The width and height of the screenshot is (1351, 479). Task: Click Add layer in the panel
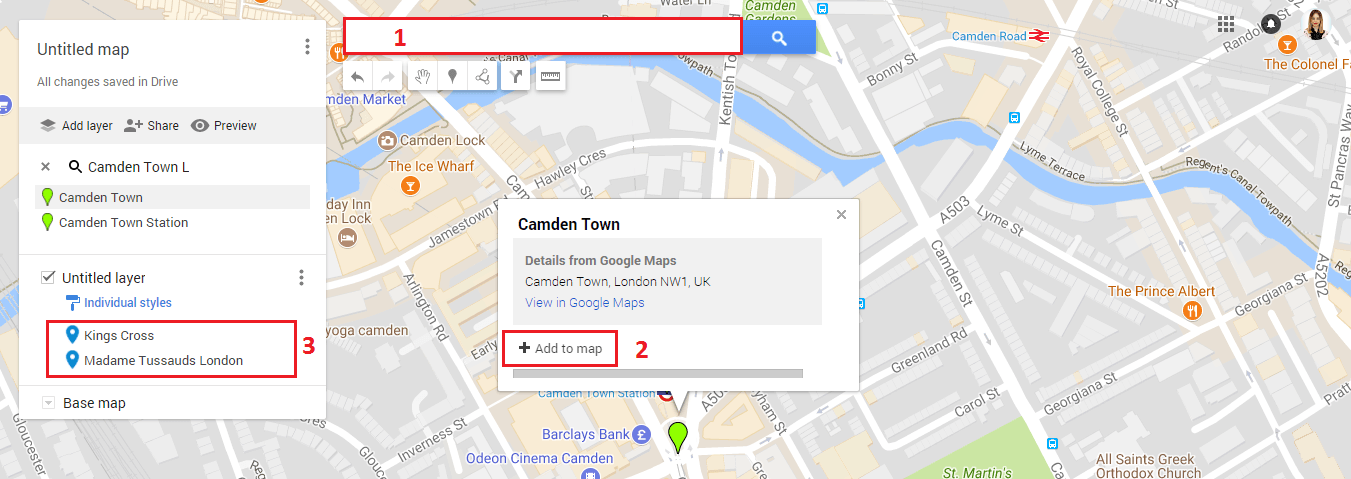coord(76,126)
